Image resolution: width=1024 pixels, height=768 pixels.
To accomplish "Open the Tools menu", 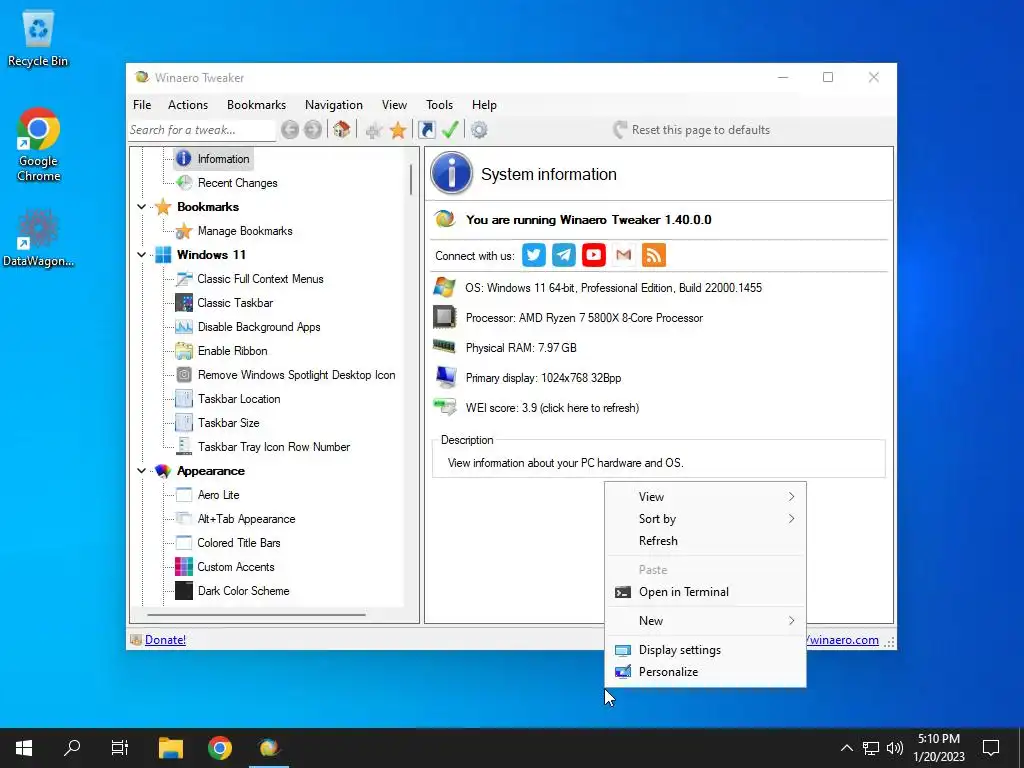I will (440, 105).
